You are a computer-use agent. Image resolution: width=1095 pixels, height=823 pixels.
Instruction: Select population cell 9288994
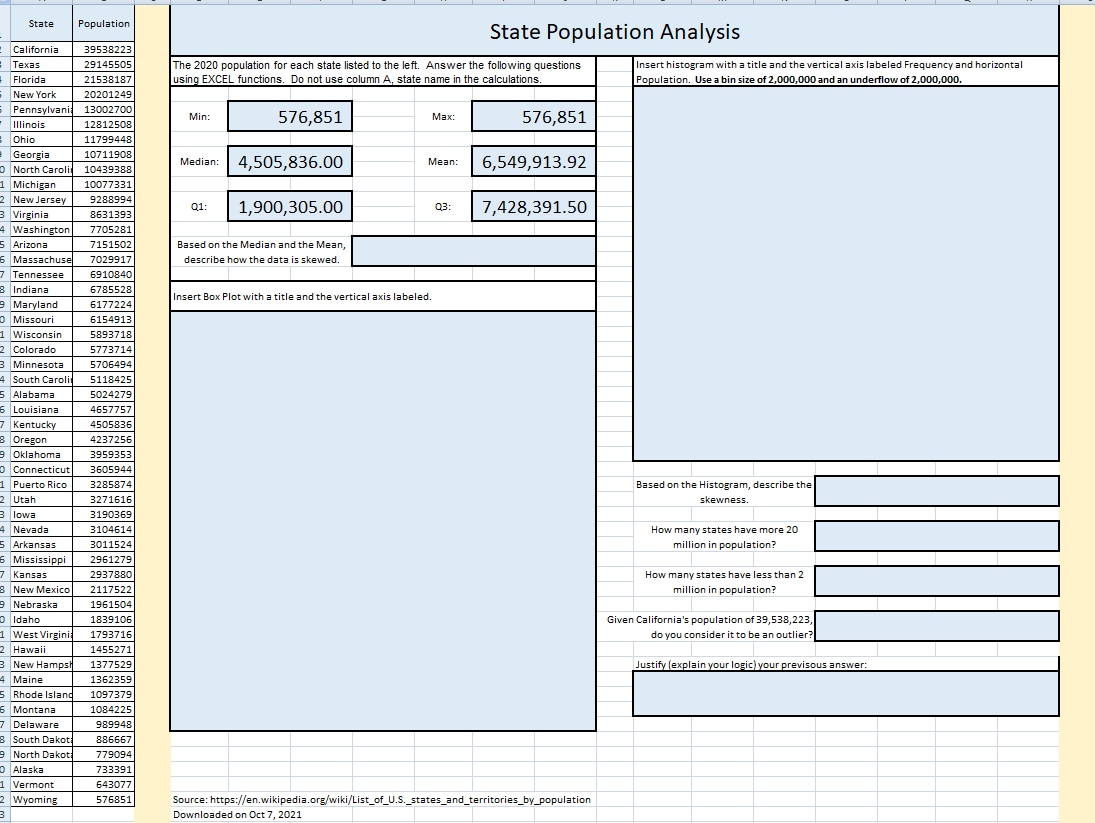tap(103, 200)
